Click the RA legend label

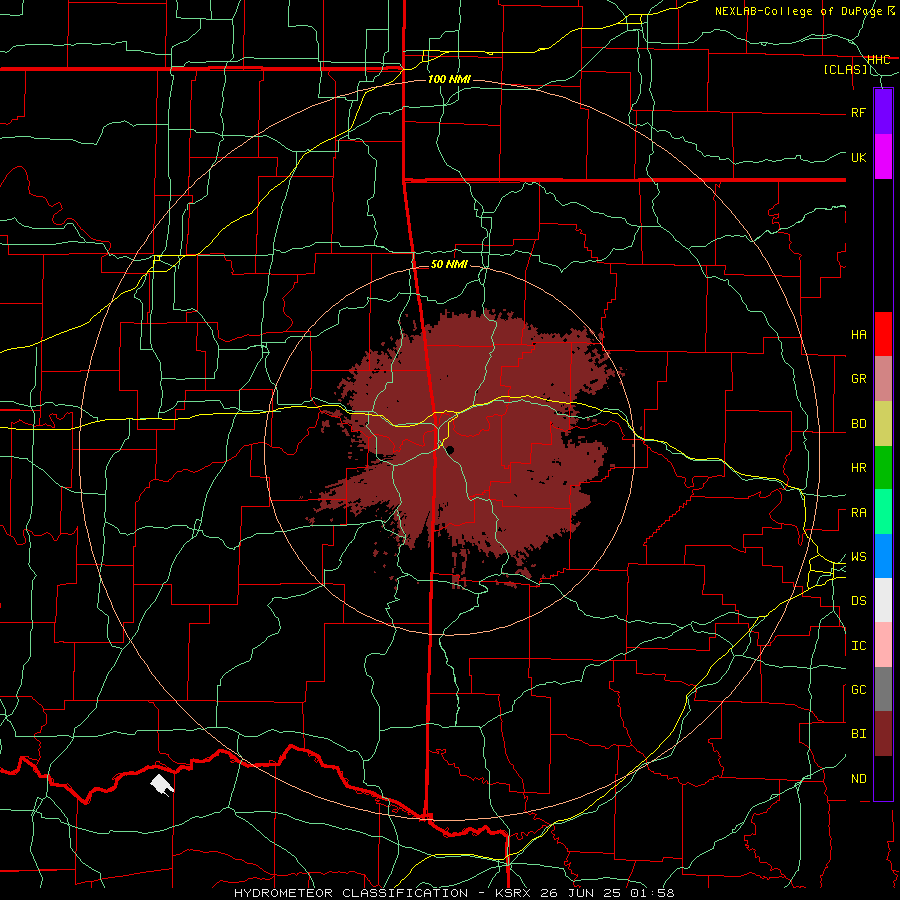(858, 513)
